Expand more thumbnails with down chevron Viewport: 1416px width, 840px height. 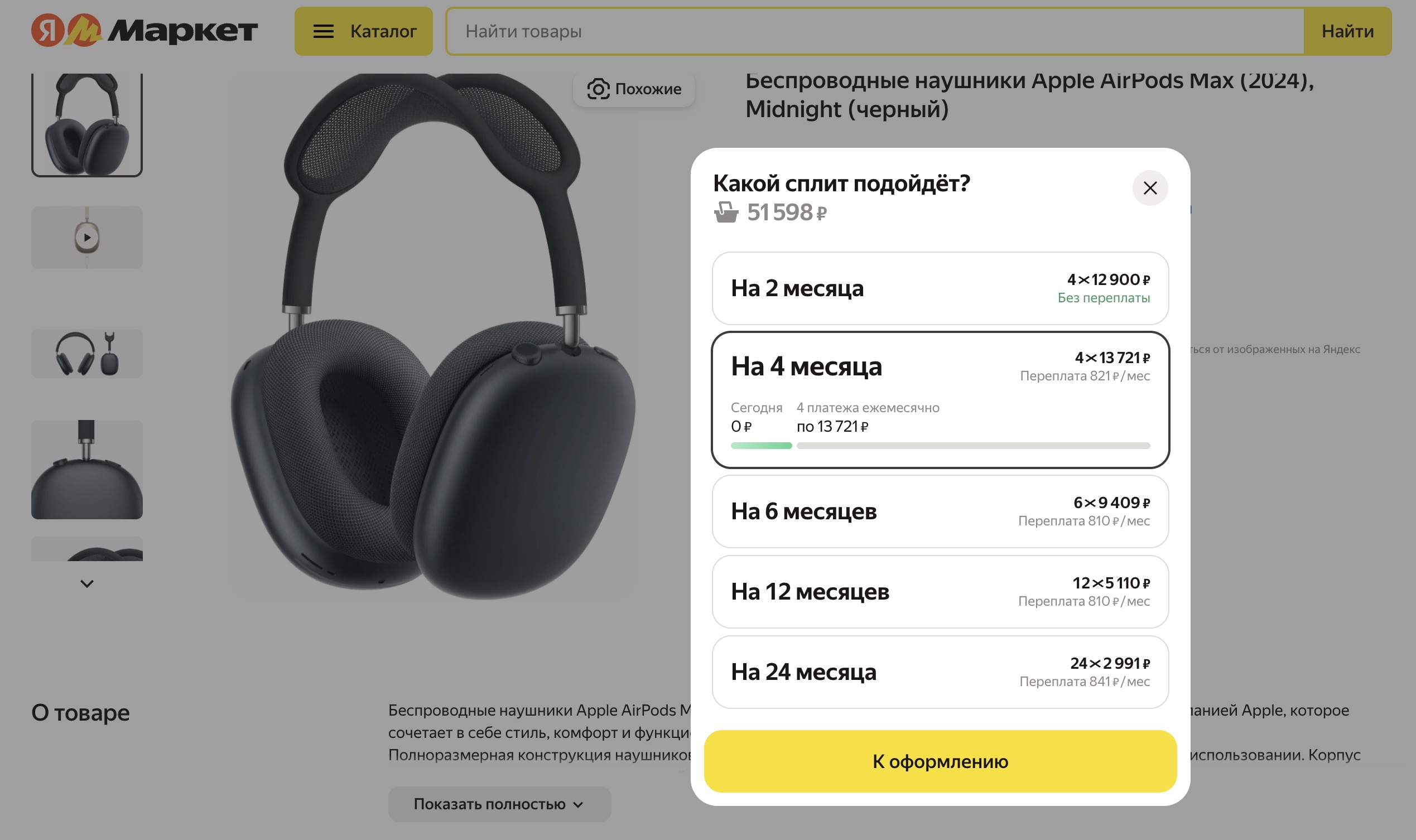coord(86,583)
